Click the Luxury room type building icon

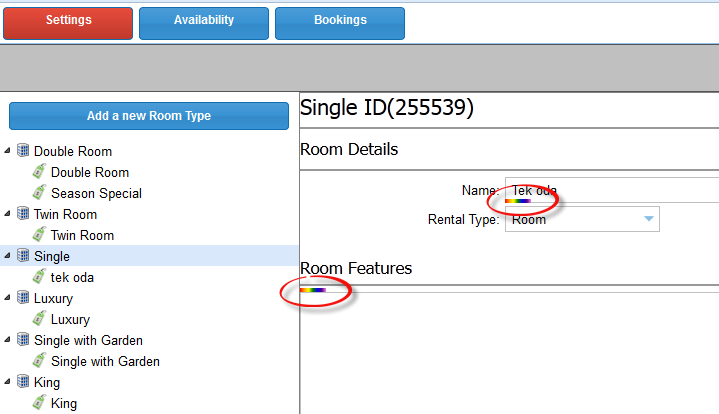click(23, 298)
